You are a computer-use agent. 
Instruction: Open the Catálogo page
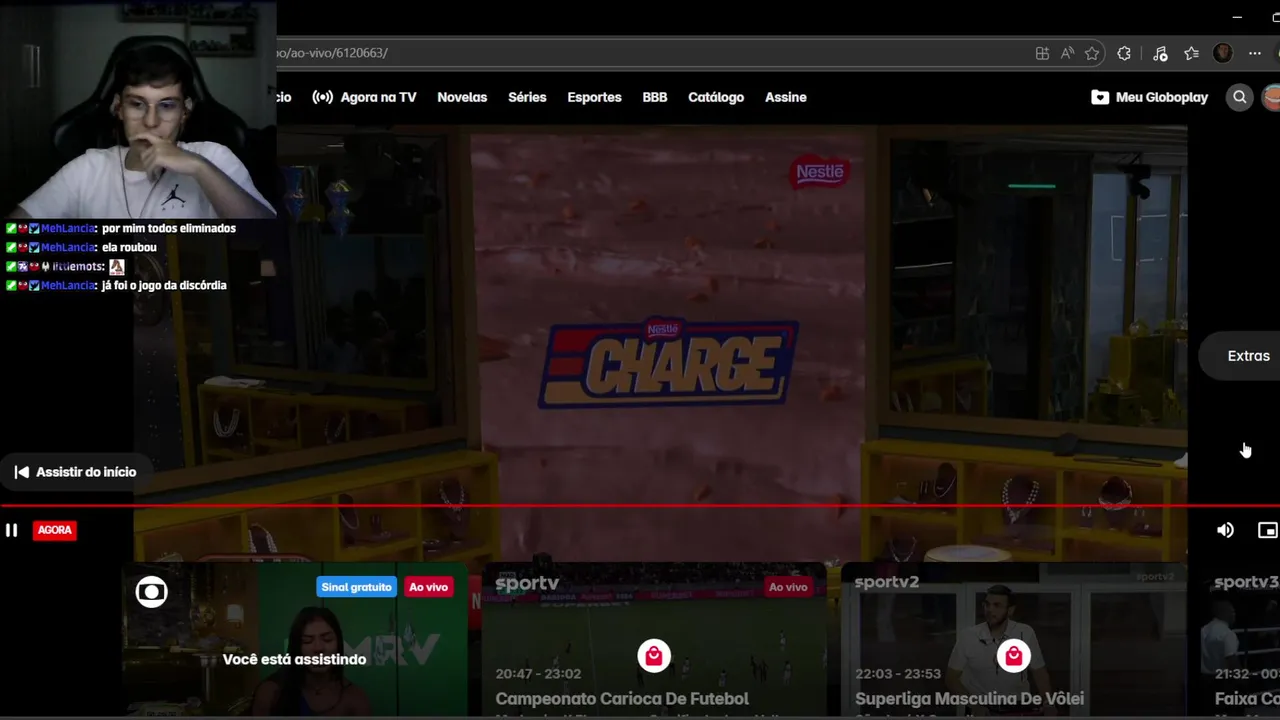[x=716, y=97]
